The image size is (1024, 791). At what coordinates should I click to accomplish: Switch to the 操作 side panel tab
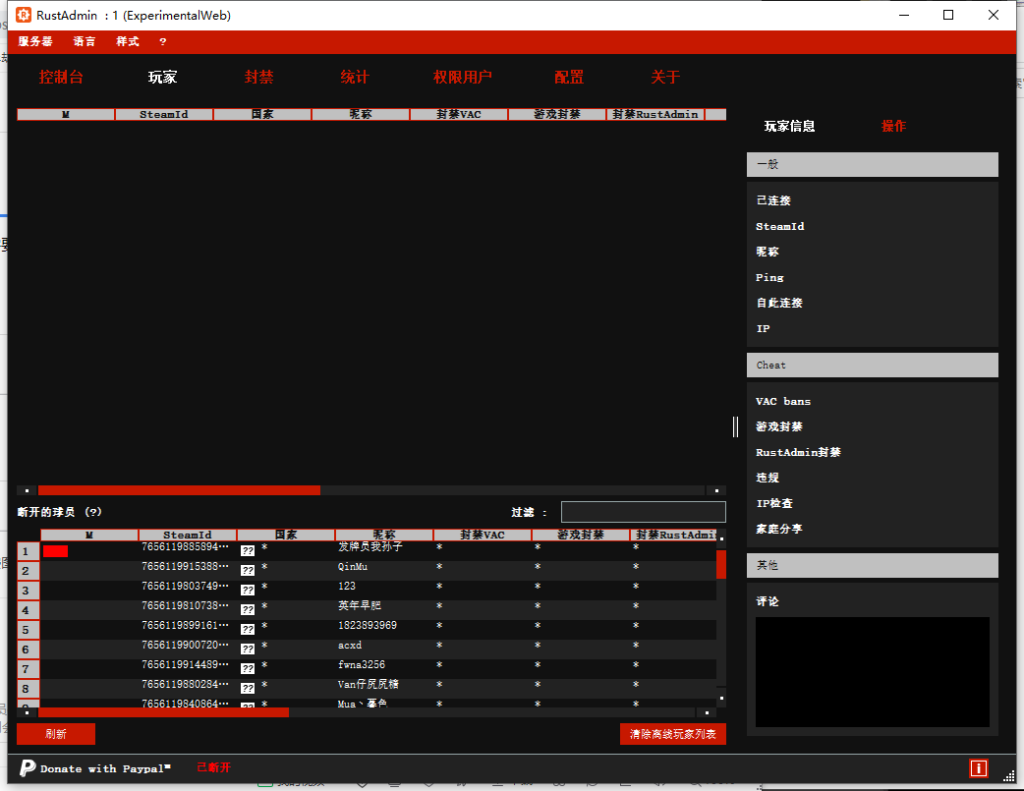[x=893, y=126]
